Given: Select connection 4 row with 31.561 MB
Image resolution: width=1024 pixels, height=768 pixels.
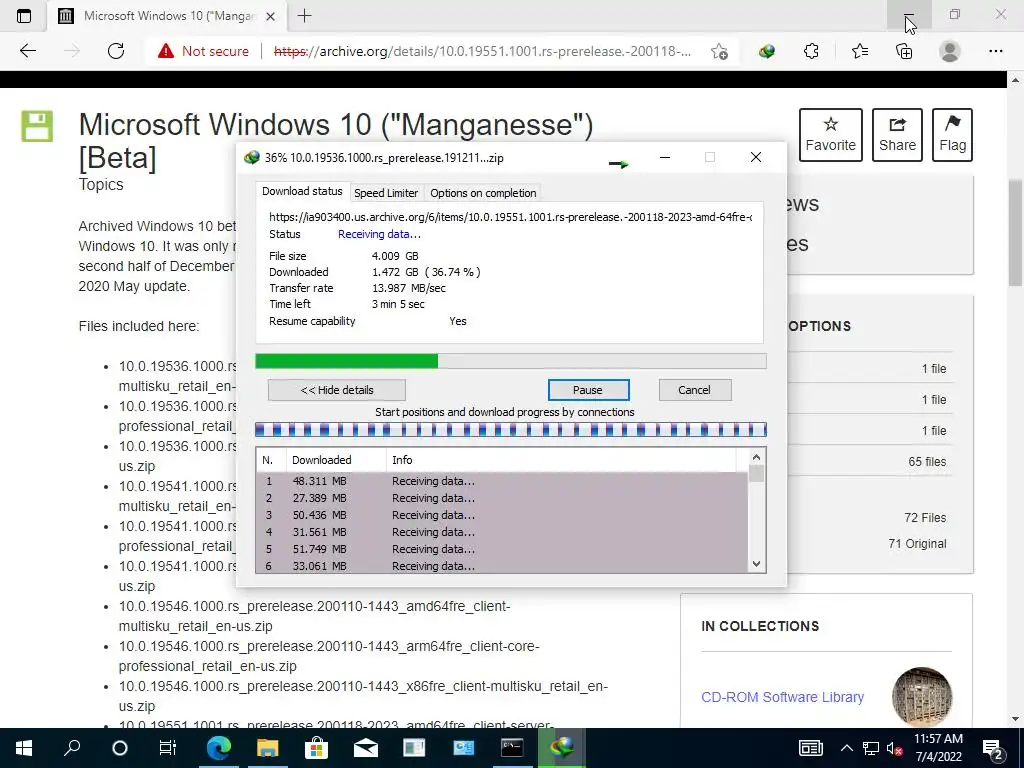Looking at the screenshot, I should pyautogui.click(x=502, y=532).
